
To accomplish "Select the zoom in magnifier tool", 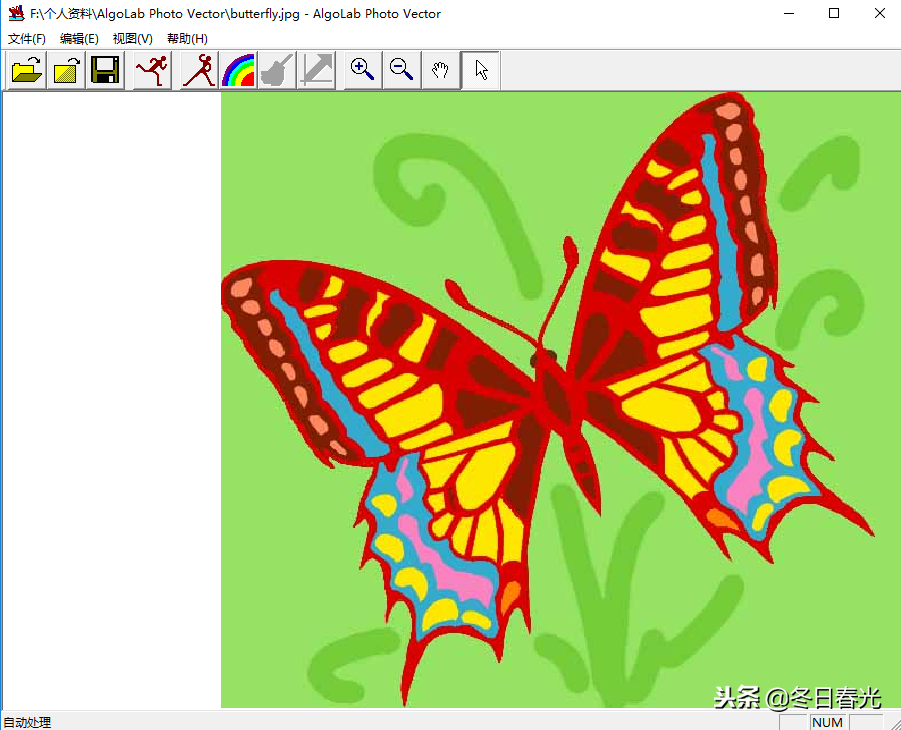I will (363, 70).
